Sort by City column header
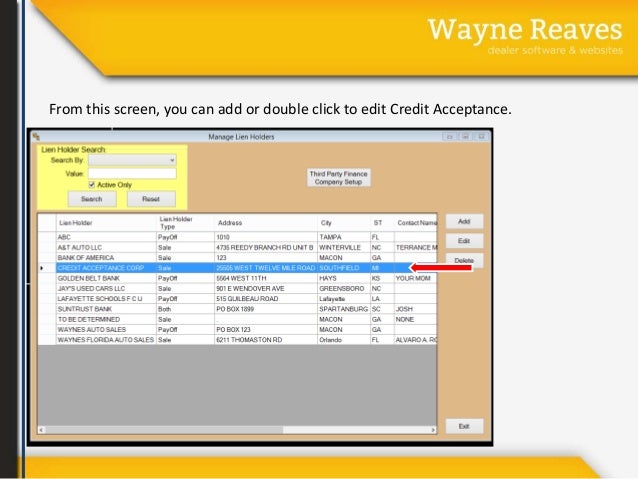This screenshot has width=638, height=479. [x=344, y=223]
